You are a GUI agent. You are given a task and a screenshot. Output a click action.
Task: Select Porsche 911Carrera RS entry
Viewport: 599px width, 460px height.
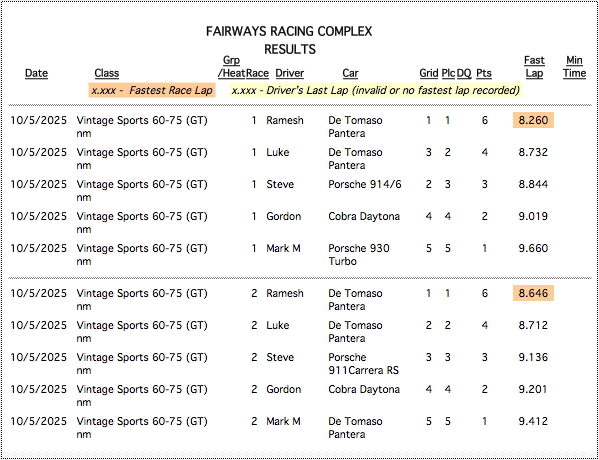click(x=363, y=364)
